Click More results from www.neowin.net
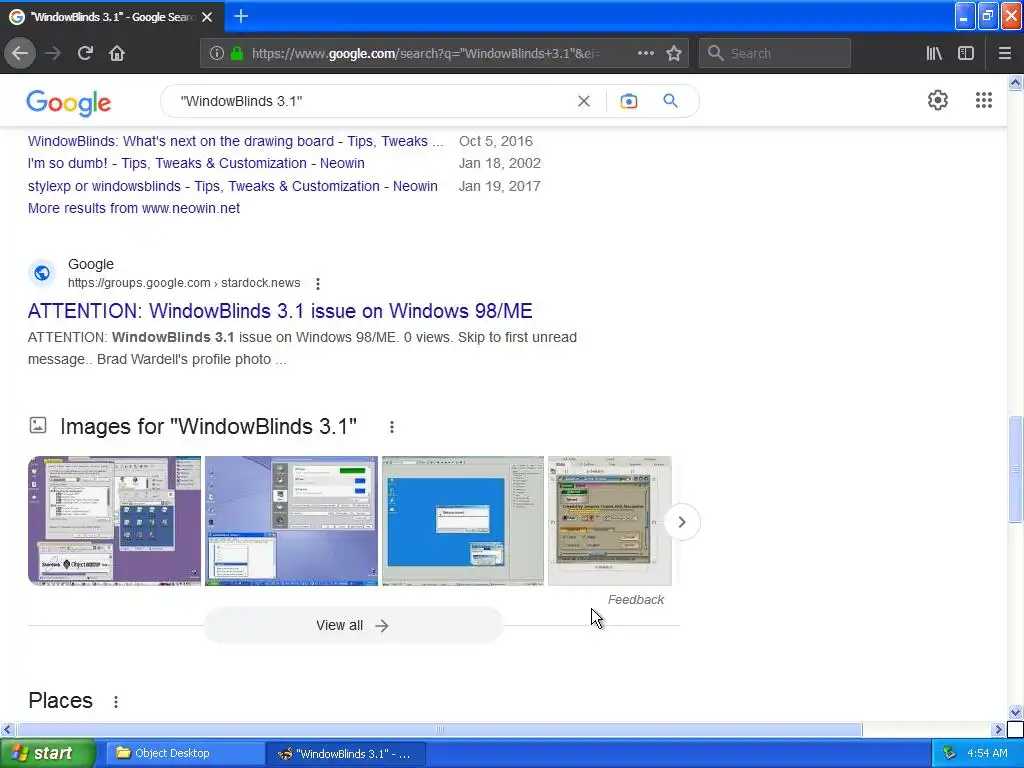Screen dimensions: 1024x768 (x=134, y=208)
